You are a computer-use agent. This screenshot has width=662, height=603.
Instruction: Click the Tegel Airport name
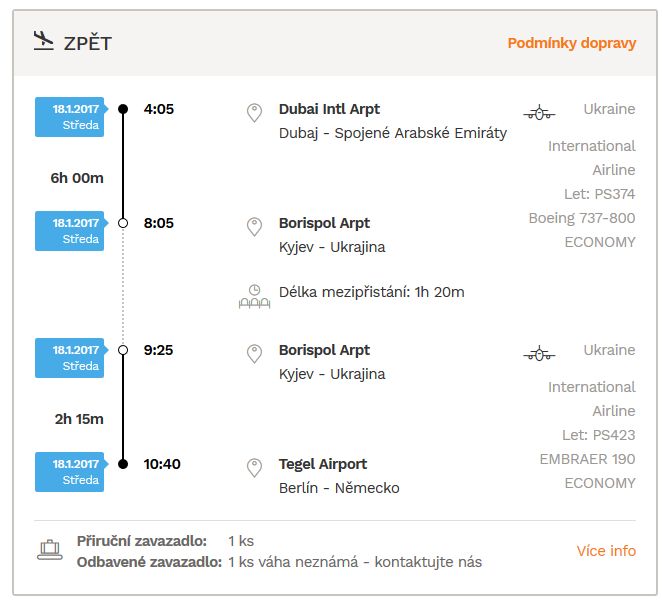323,464
